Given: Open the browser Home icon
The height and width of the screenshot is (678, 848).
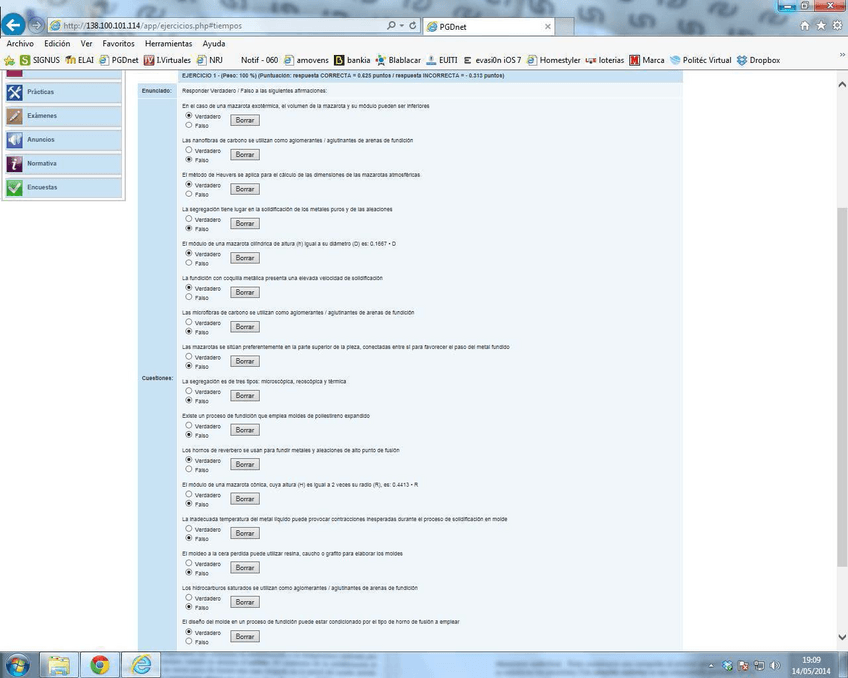Looking at the screenshot, I should 805,25.
